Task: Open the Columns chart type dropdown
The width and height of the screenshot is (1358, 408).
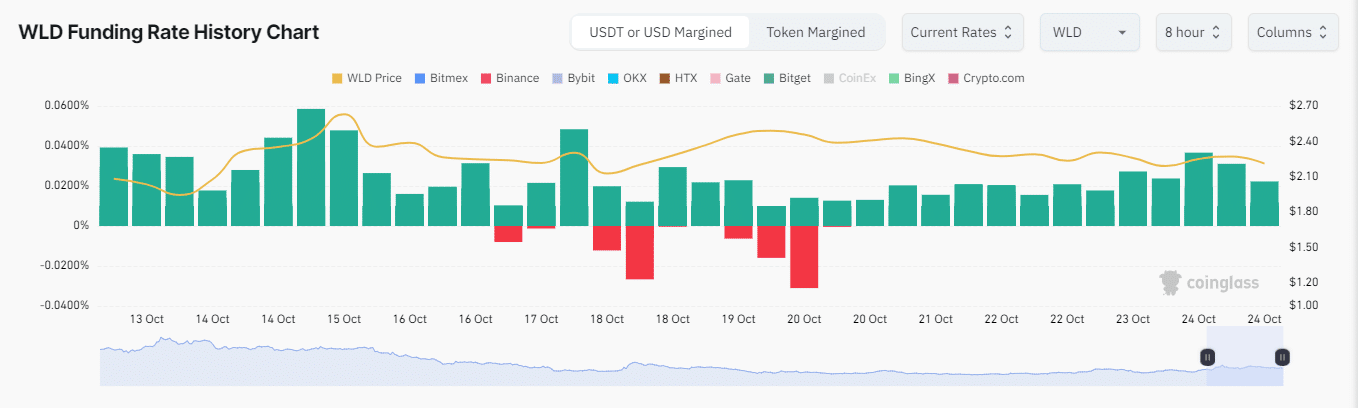Action: pos(1293,32)
